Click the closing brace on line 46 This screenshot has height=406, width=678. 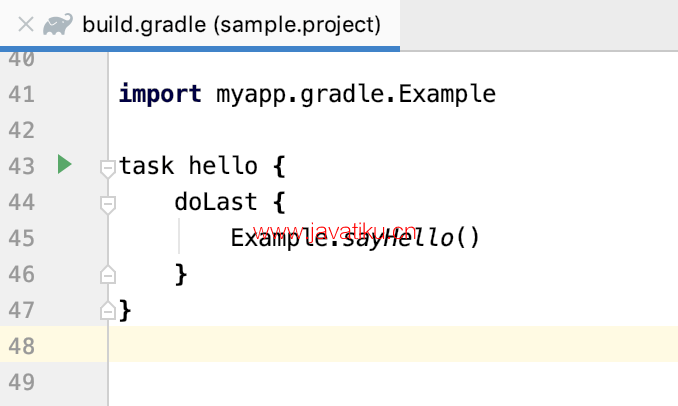181,274
